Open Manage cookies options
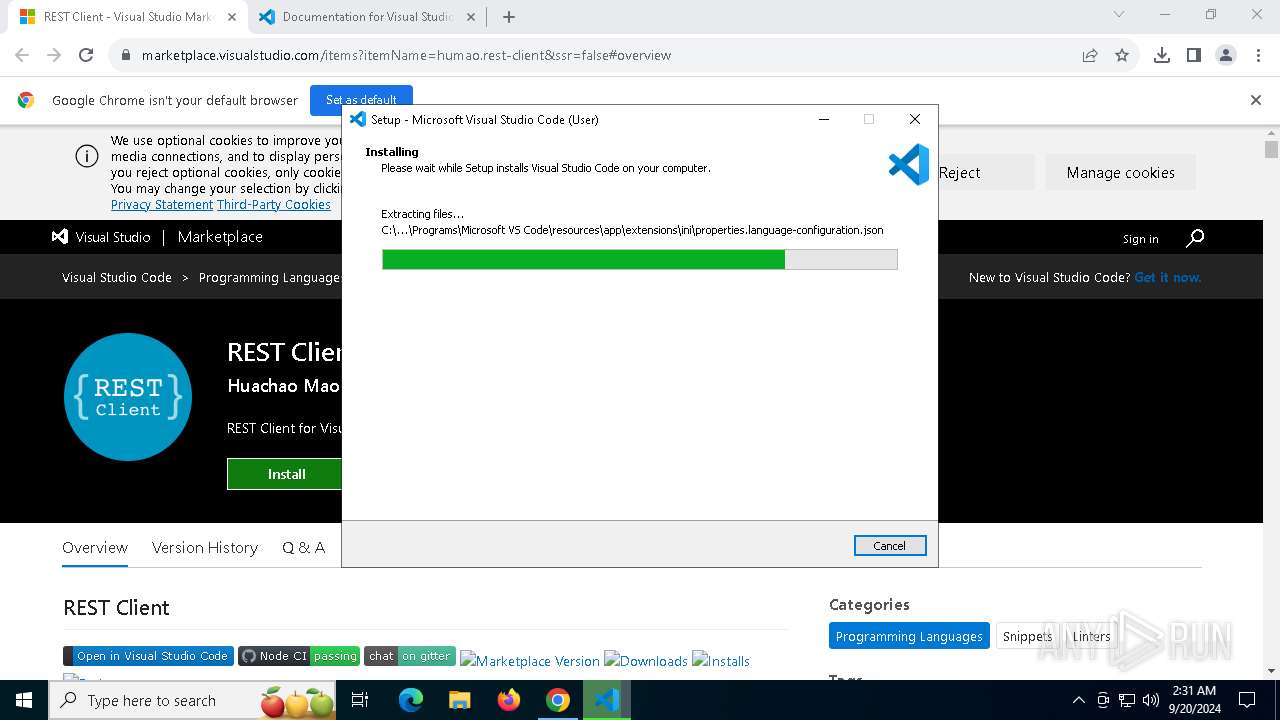The height and width of the screenshot is (720, 1280). tap(1121, 172)
